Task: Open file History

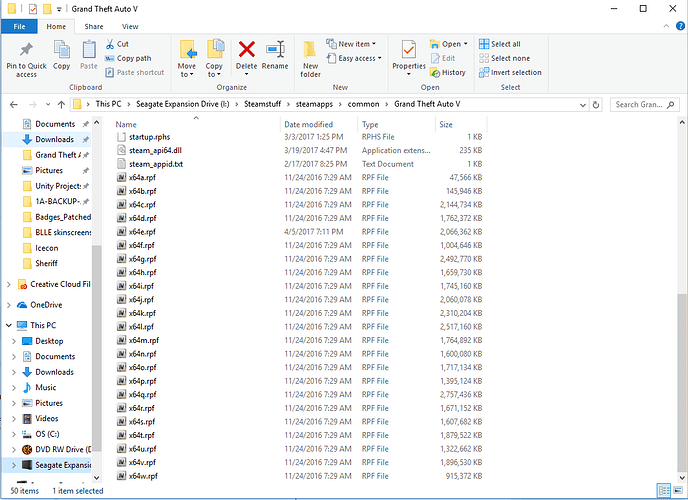Action: 448,72
